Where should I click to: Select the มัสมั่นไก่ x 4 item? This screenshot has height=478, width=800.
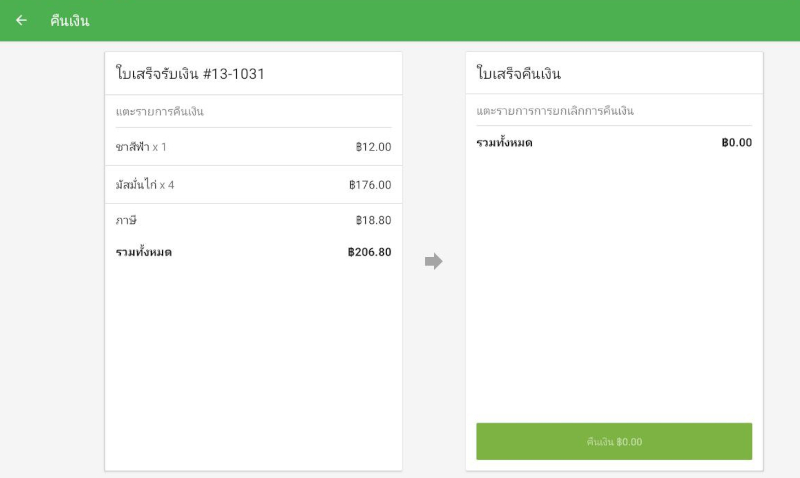click(x=145, y=185)
